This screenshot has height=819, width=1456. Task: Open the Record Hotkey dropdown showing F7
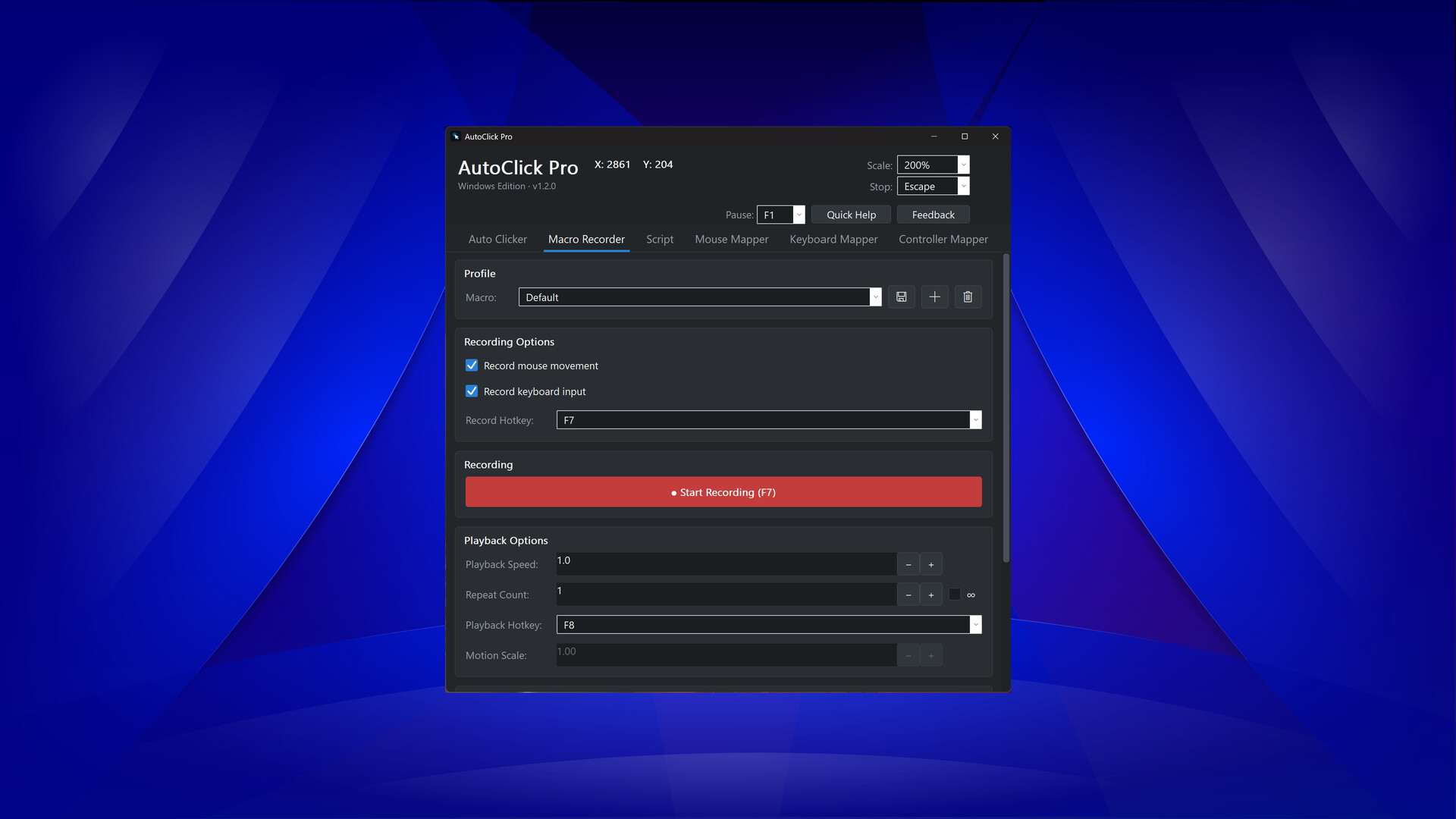pyautogui.click(x=769, y=420)
